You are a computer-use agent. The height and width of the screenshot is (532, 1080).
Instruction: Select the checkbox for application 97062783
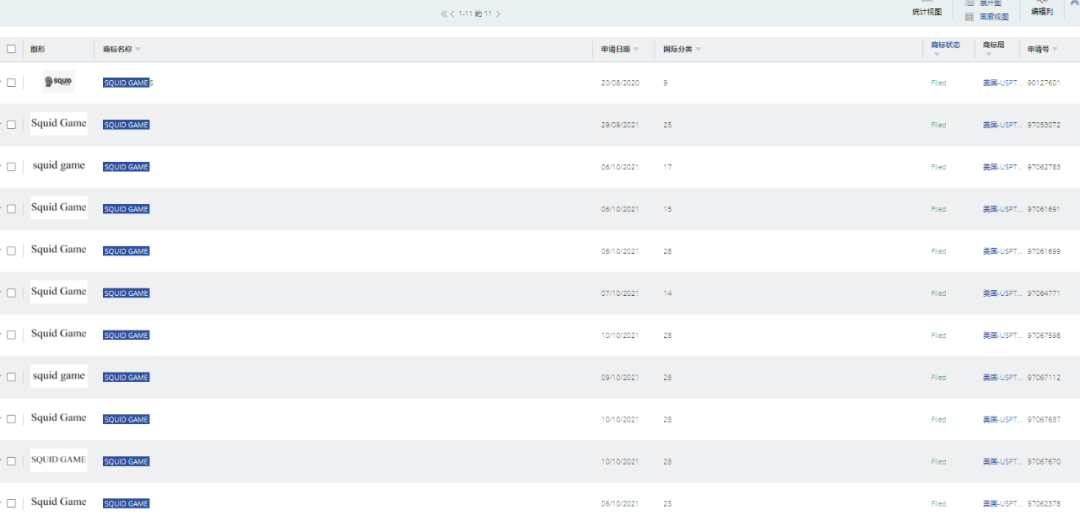coord(11,167)
